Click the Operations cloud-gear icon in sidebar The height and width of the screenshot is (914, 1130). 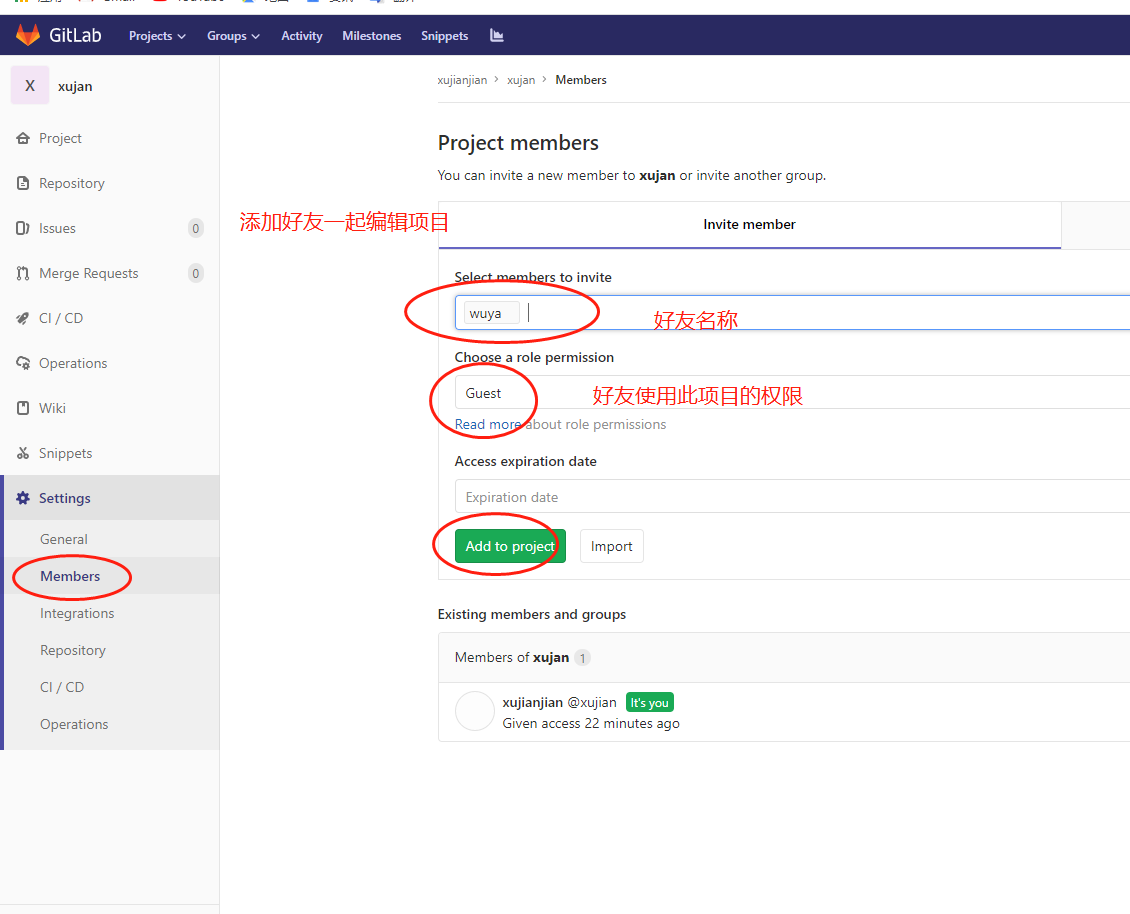point(23,363)
